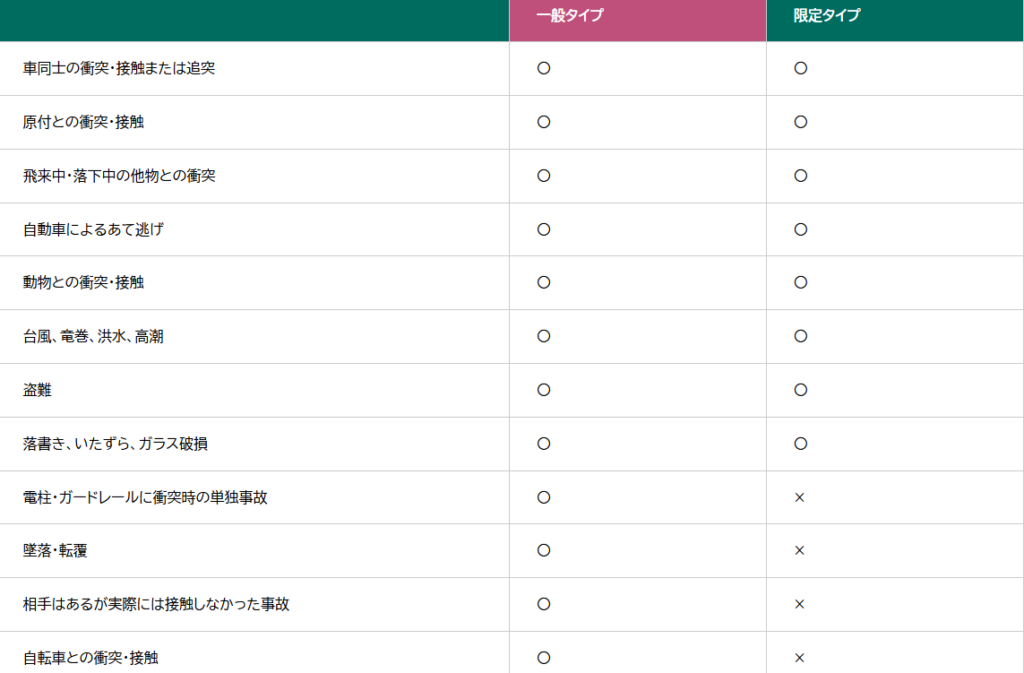Click the 車同士の衝突・接触または追突 label
Viewport: 1024px width, 673px height.
119,68
